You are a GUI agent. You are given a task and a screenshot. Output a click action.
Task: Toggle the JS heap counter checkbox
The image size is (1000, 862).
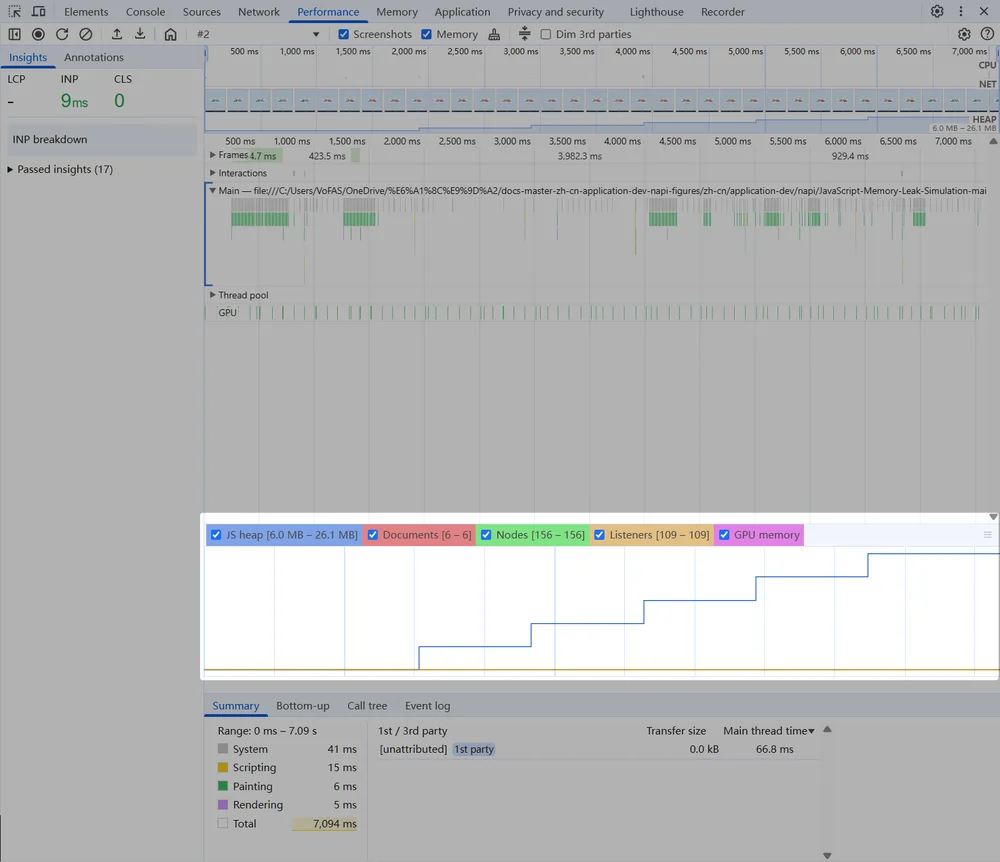(216, 535)
